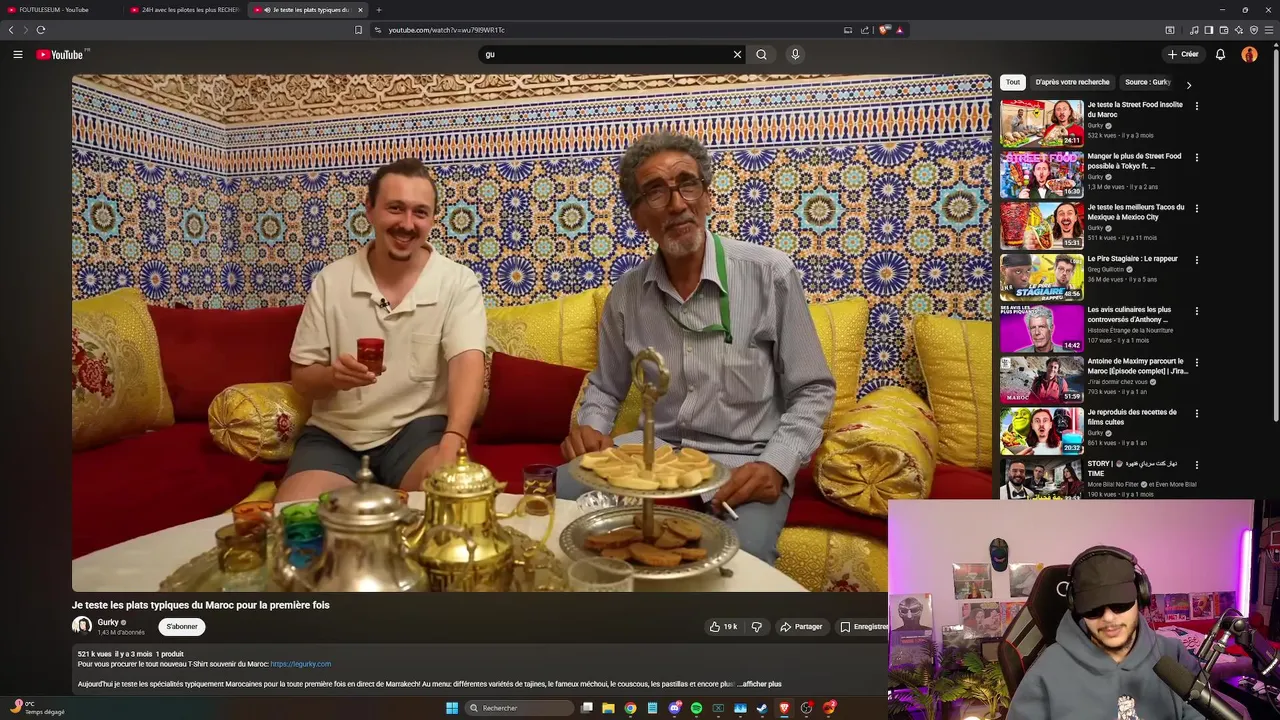The width and height of the screenshot is (1280, 720).
Task: Open options for Le Pire Stagiaire video
Action: 1197,260
